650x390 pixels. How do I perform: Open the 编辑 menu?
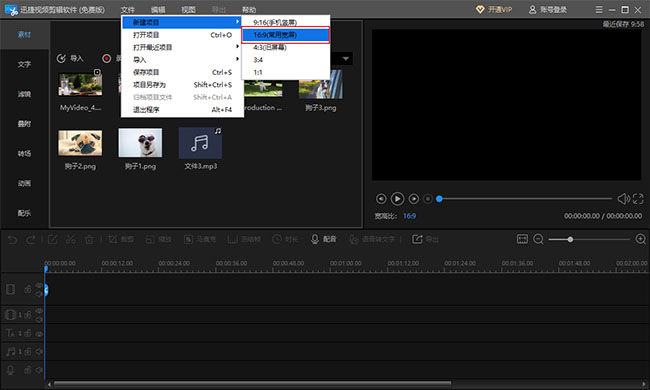click(158, 10)
